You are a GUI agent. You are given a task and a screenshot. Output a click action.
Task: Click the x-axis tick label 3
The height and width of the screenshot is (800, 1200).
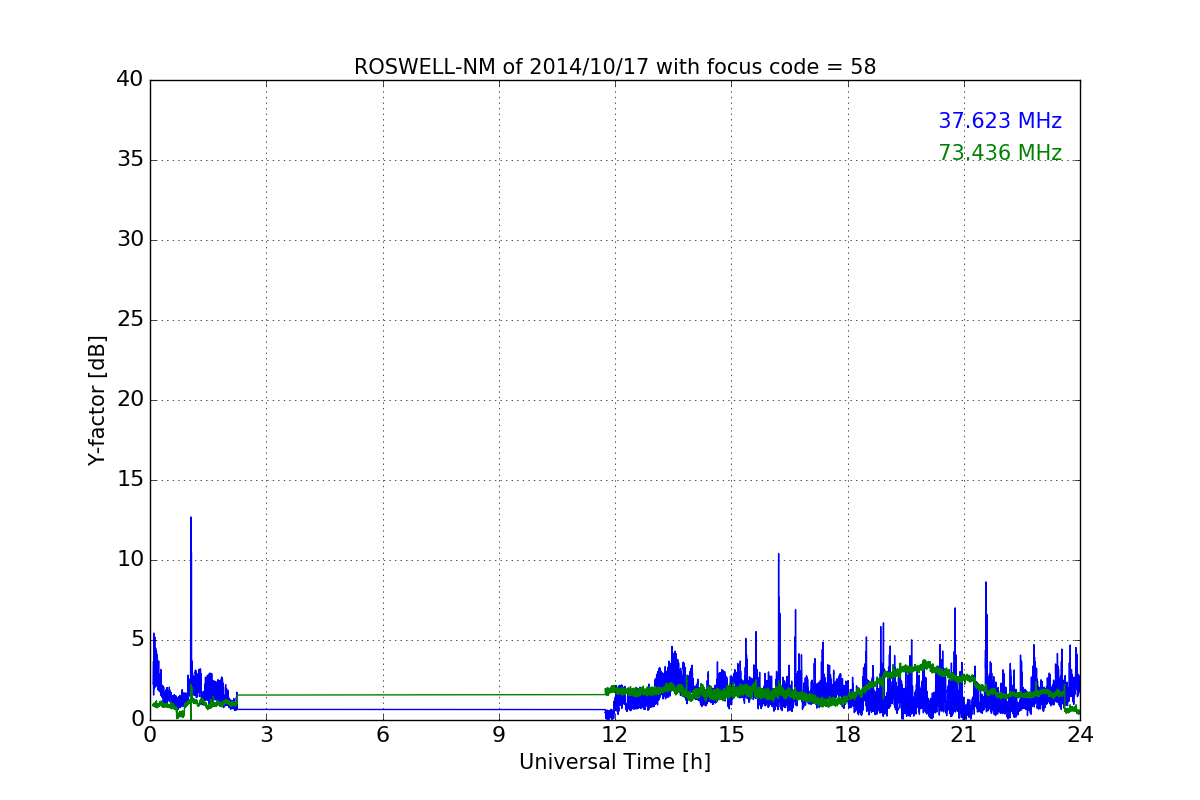click(x=266, y=735)
